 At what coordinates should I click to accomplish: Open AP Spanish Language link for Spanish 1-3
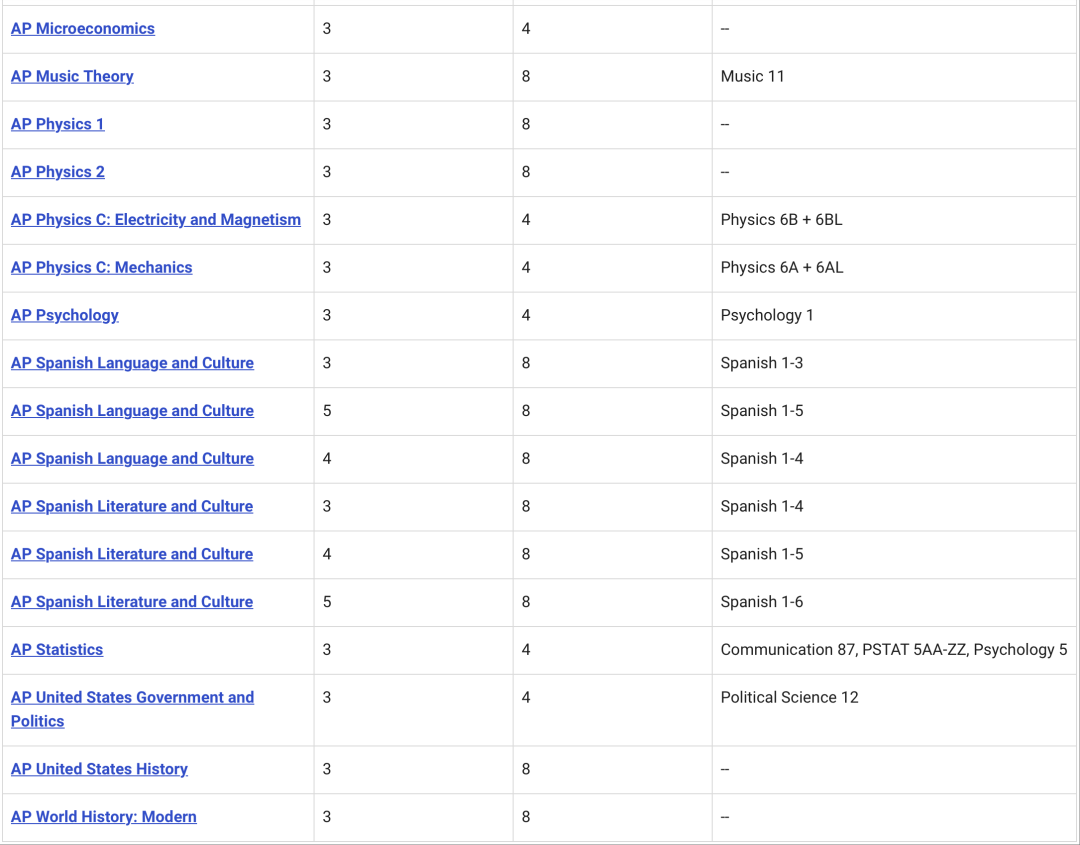tap(132, 363)
